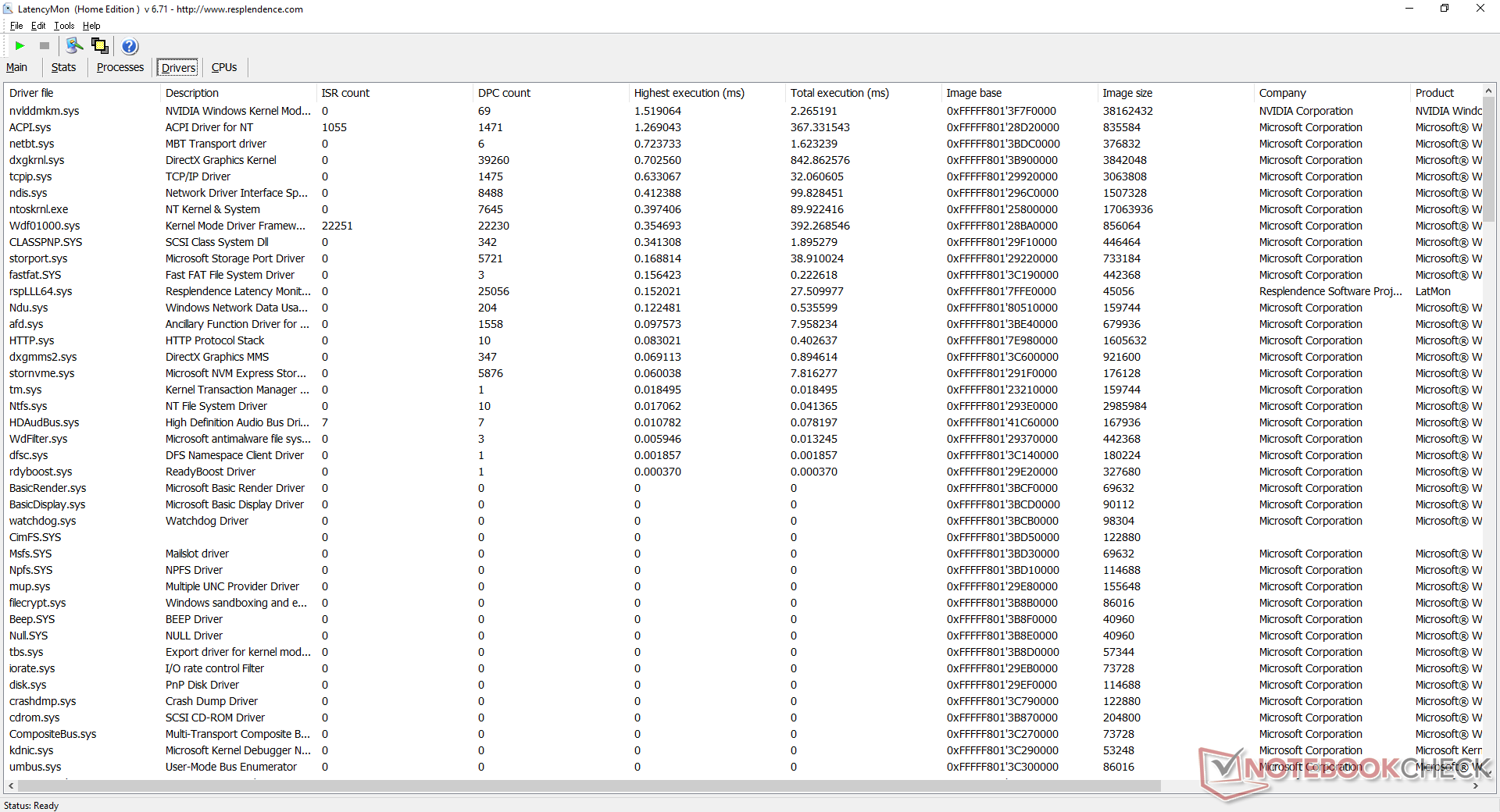
Task: Switch to the Main tab
Action: 17,68
